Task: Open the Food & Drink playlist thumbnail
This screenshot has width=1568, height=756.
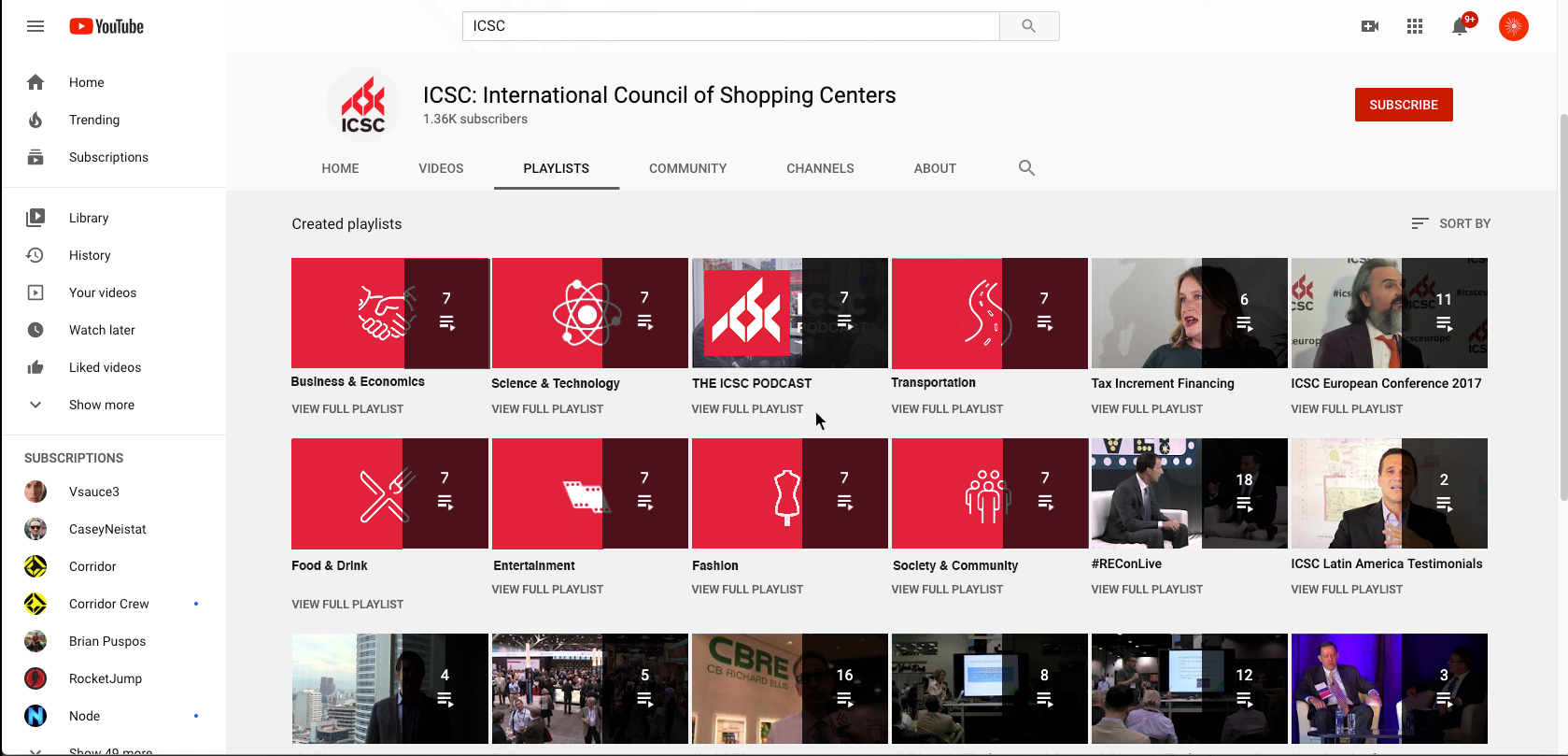Action: (390, 493)
